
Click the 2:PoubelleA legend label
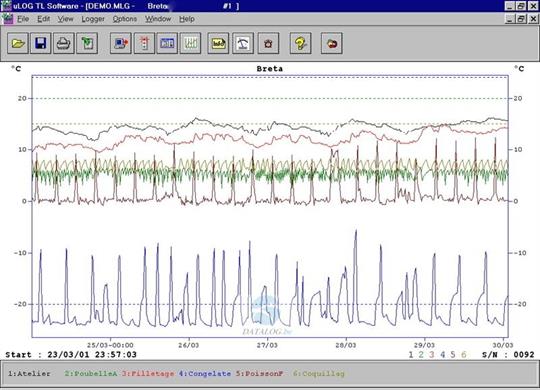click(x=91, y=373)
